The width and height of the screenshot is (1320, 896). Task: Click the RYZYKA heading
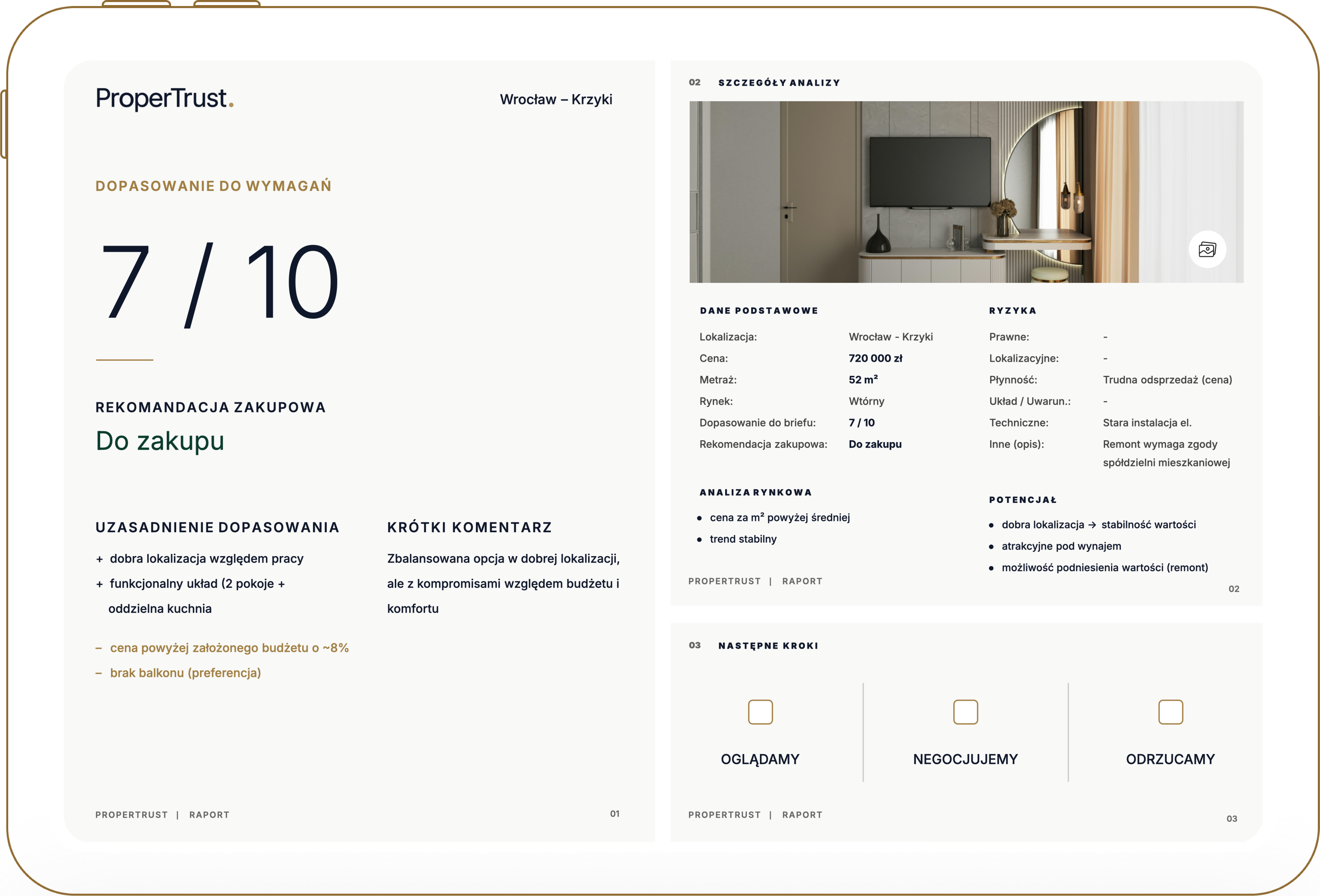(1013, 310)
